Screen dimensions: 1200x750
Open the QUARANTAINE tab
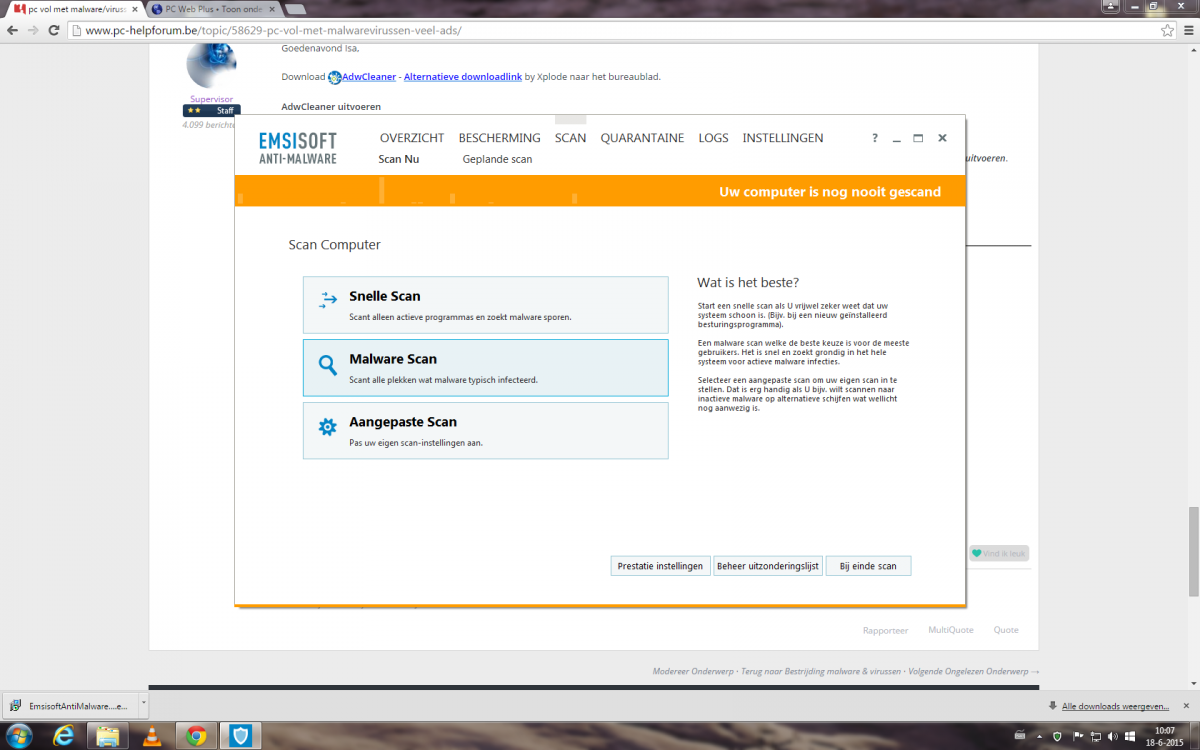pos(642,138)
